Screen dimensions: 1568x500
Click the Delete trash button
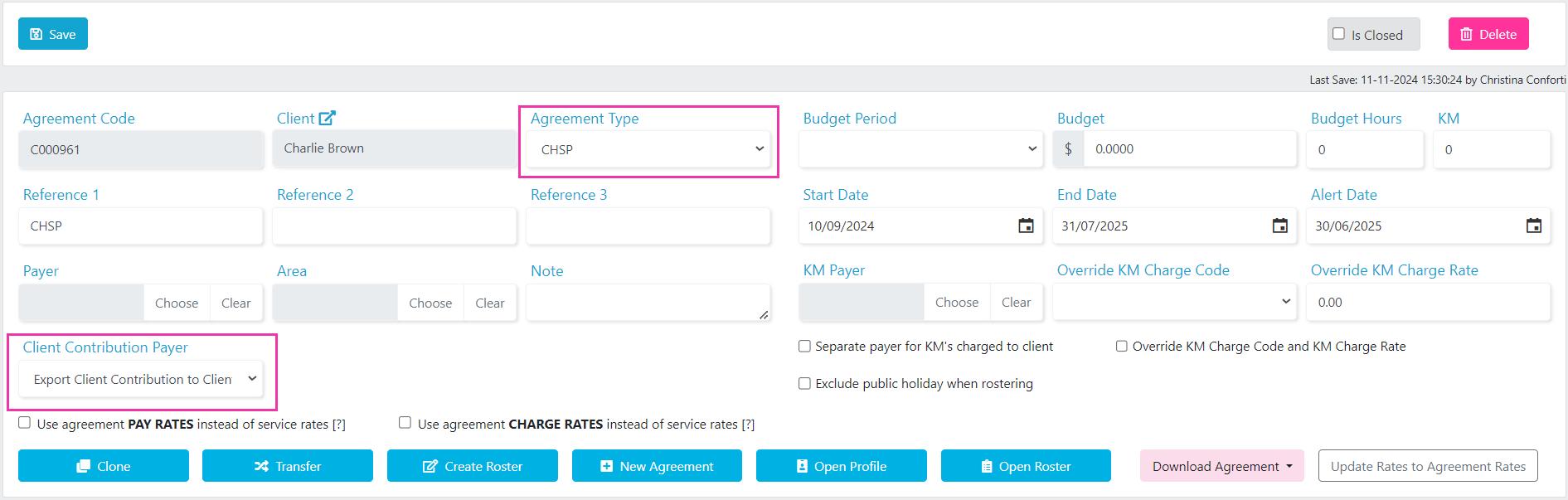pyautogui.click(x=1488, y=34)
